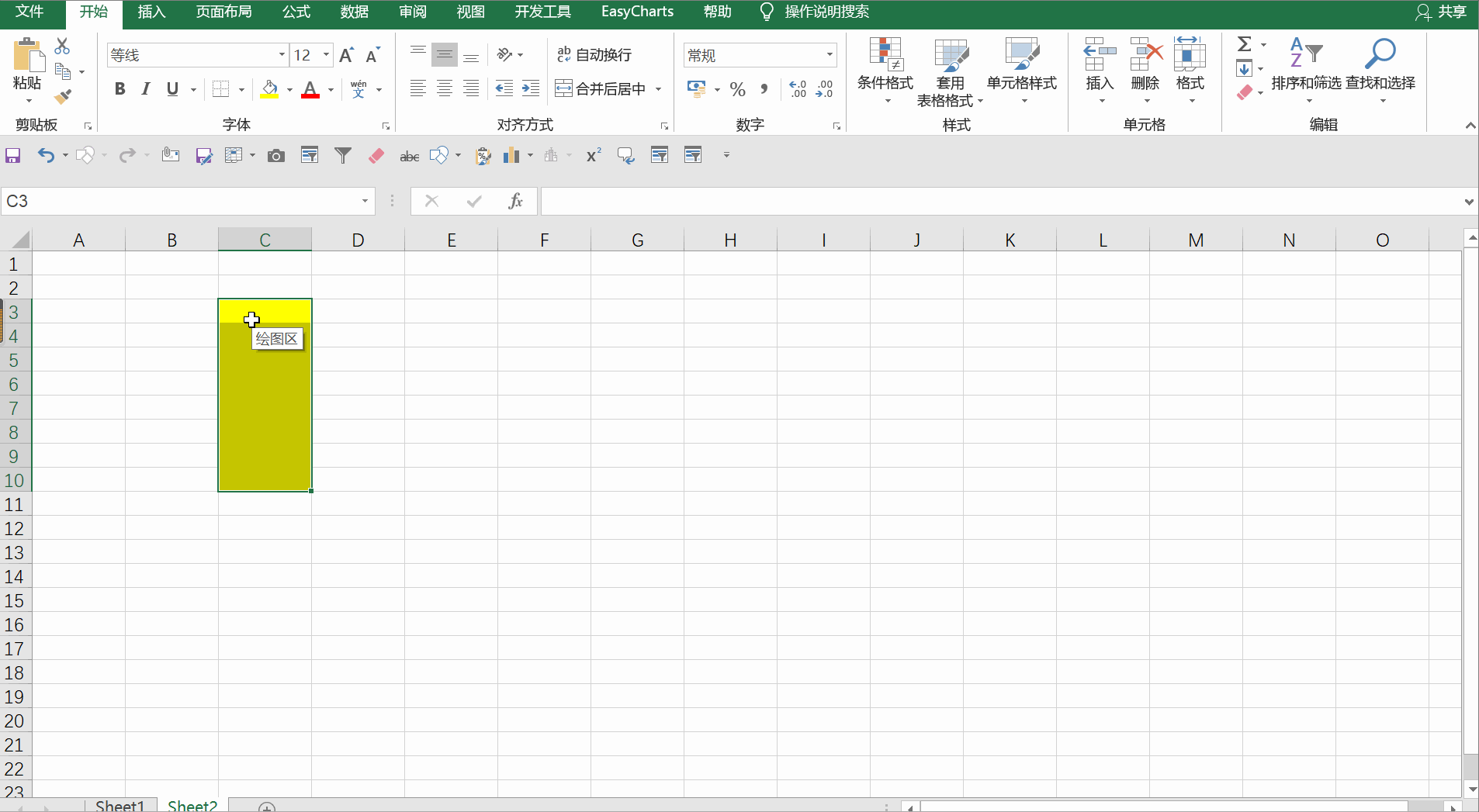
Task: Open the wén phonetic guide icon
Action: click(358, 89)
